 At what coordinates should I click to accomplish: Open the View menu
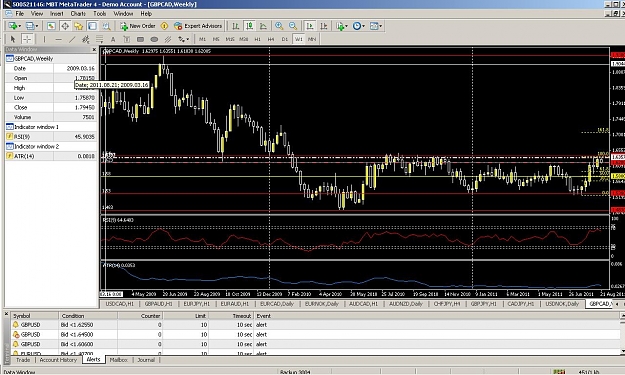[x=37, y=14]
